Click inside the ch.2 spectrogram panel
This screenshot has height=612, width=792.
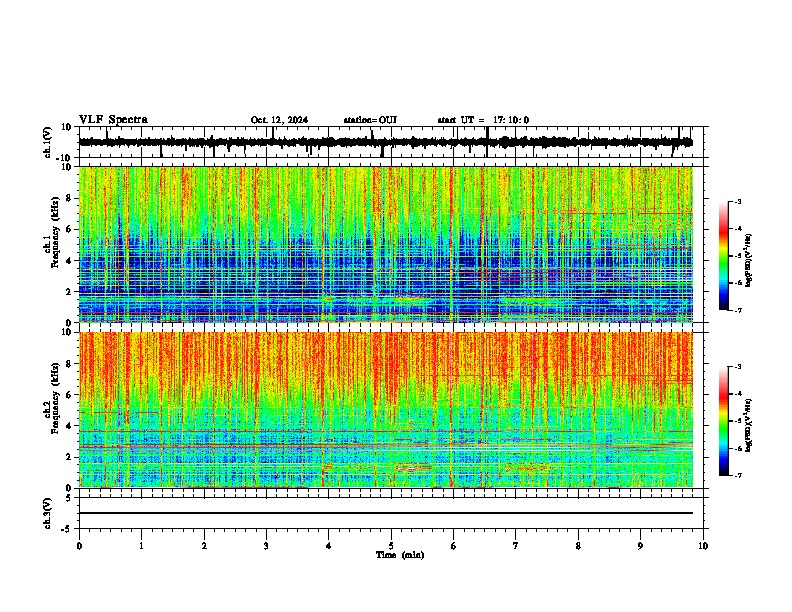pyautogui.click(x=386, y=410)
